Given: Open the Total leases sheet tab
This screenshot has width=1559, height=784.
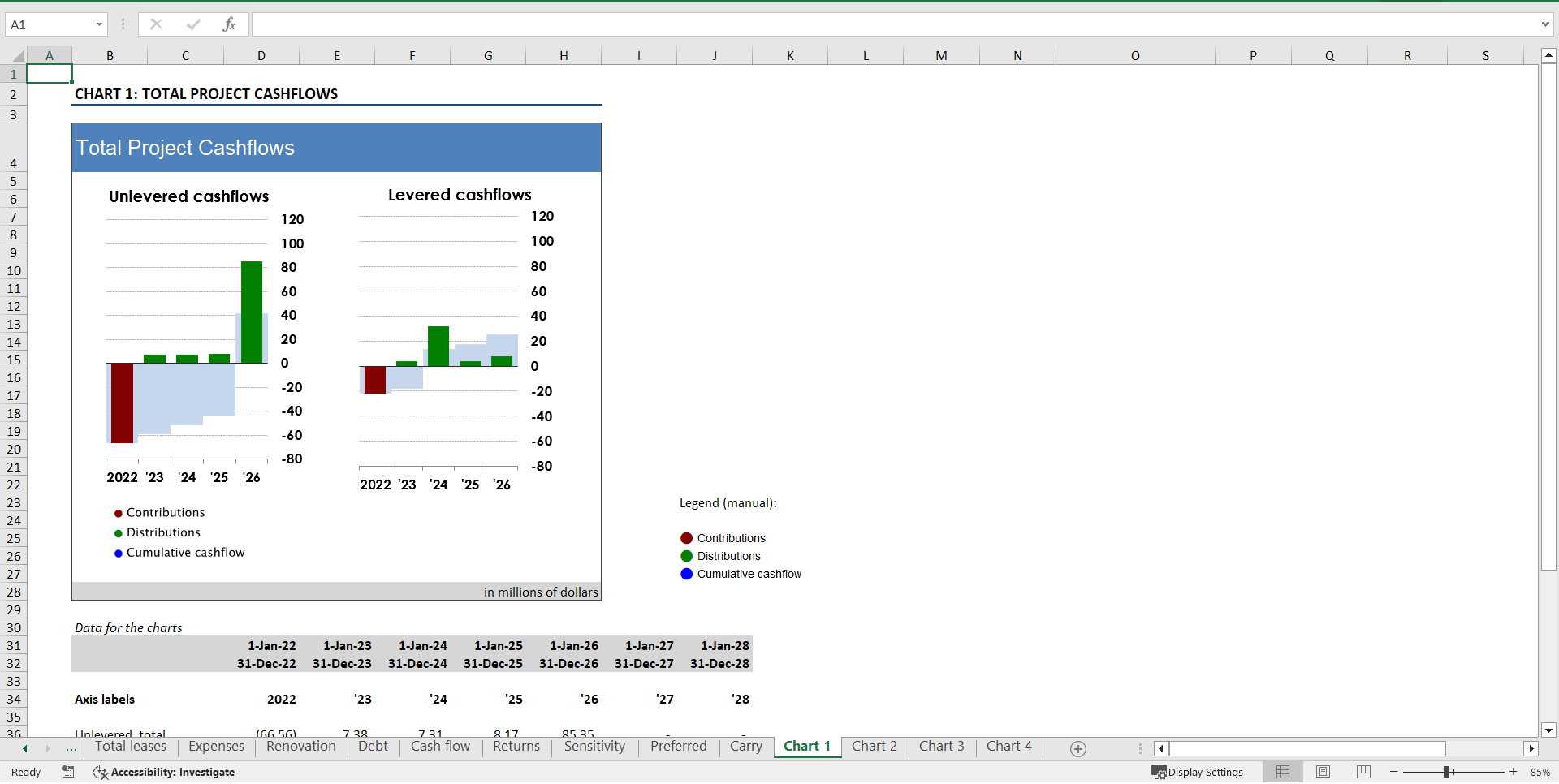Looking at the screenshot, I should point(131,747).
